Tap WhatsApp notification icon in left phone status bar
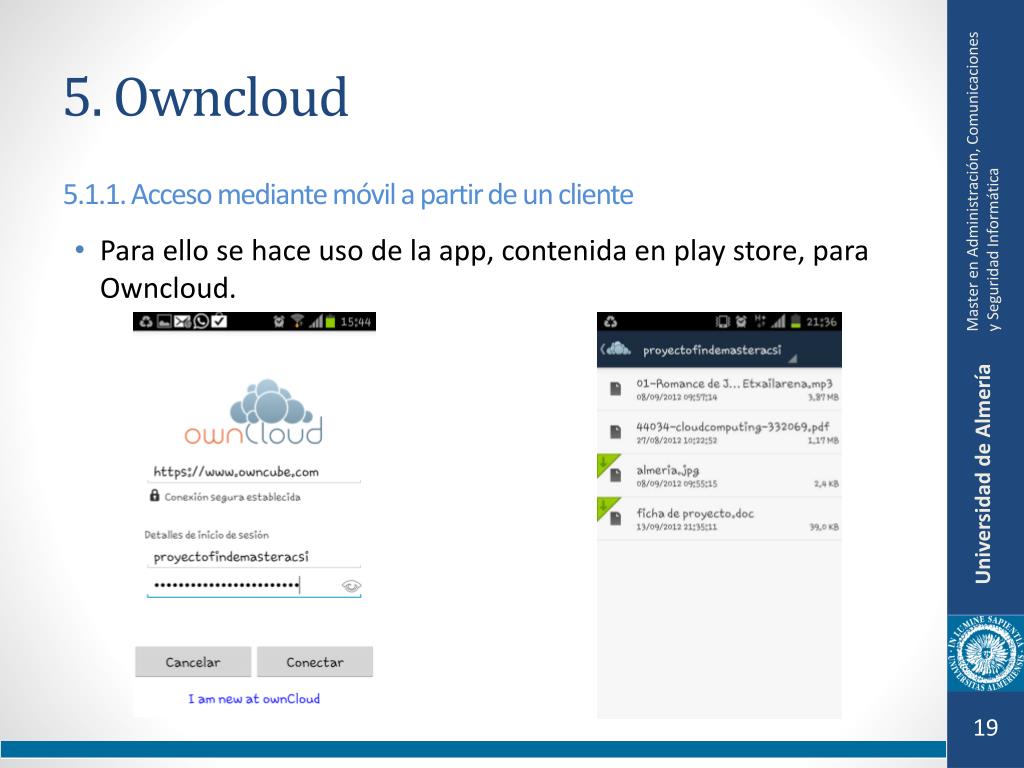 [x=201, y=321]
